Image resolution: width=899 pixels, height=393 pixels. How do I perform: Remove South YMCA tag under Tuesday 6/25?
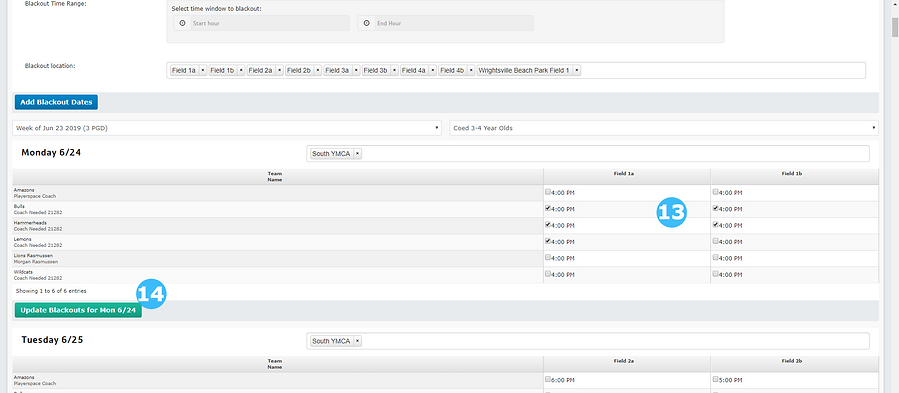(x=357, y=341)
